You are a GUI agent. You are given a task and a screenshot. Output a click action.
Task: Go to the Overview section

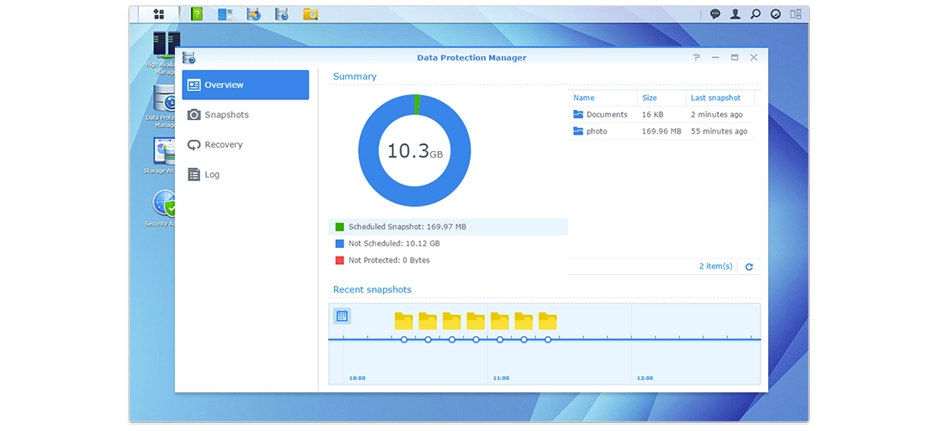[x=246, y=85]
